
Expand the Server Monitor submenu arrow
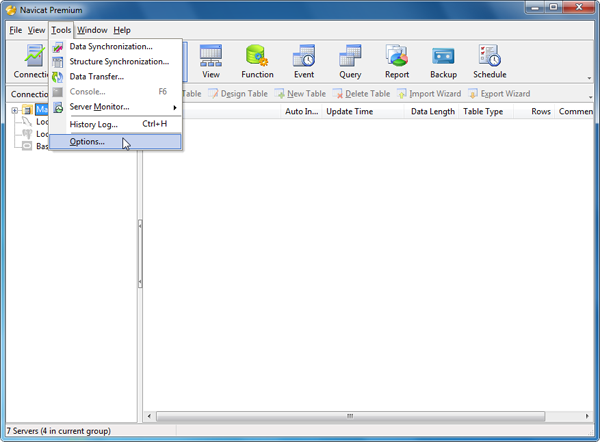175,108
